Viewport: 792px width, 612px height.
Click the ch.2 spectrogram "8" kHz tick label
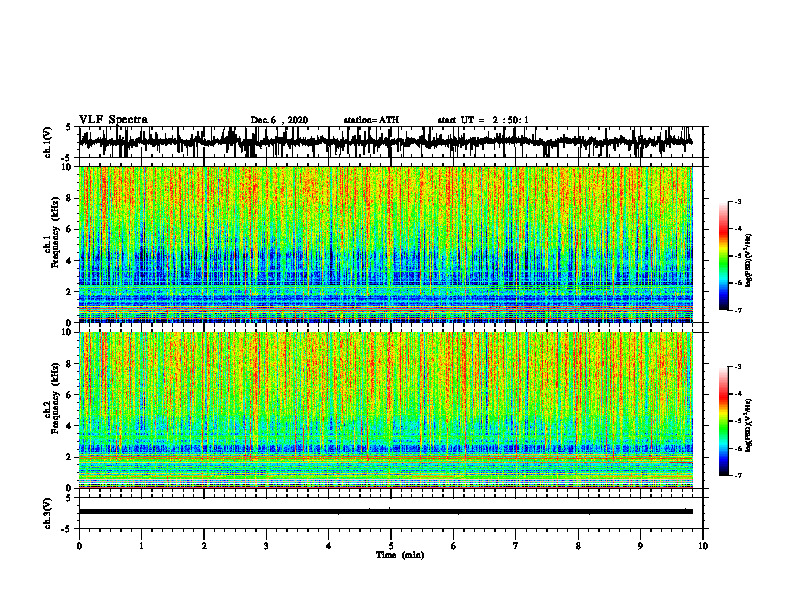[69, 364]
